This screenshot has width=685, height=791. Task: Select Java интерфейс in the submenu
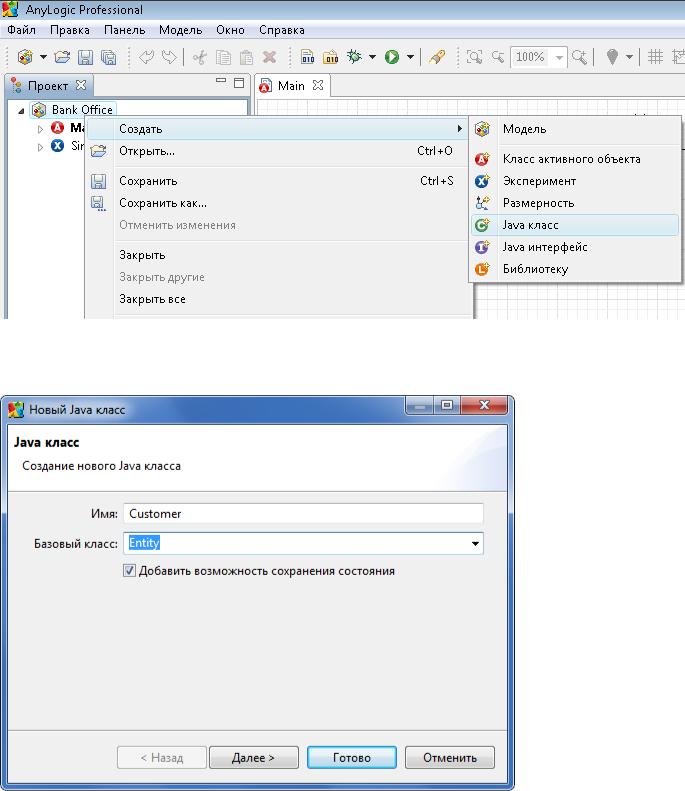[x=575, y=247]
